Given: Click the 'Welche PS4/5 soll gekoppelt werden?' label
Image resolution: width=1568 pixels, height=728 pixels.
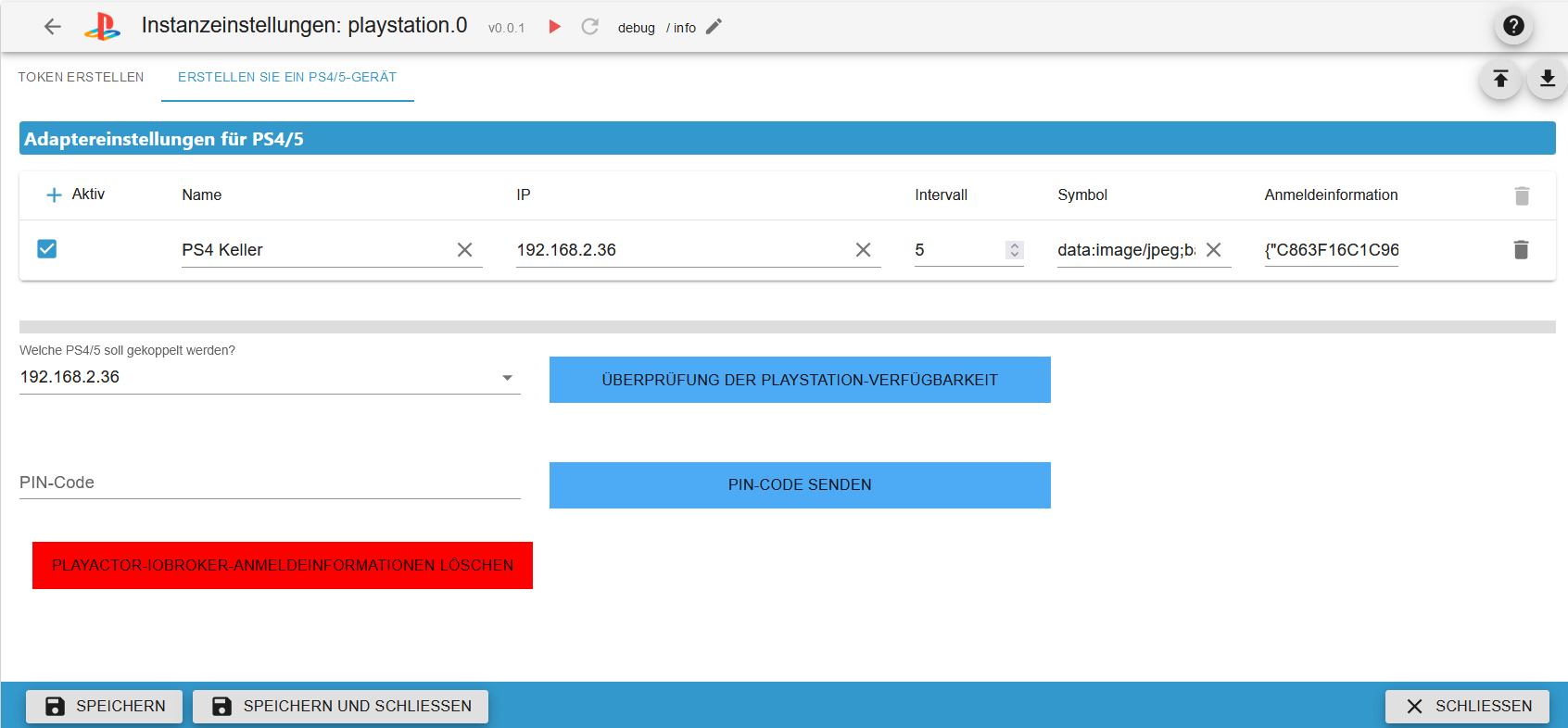Looking at the screenshot, I should click(x=128, y=350).
